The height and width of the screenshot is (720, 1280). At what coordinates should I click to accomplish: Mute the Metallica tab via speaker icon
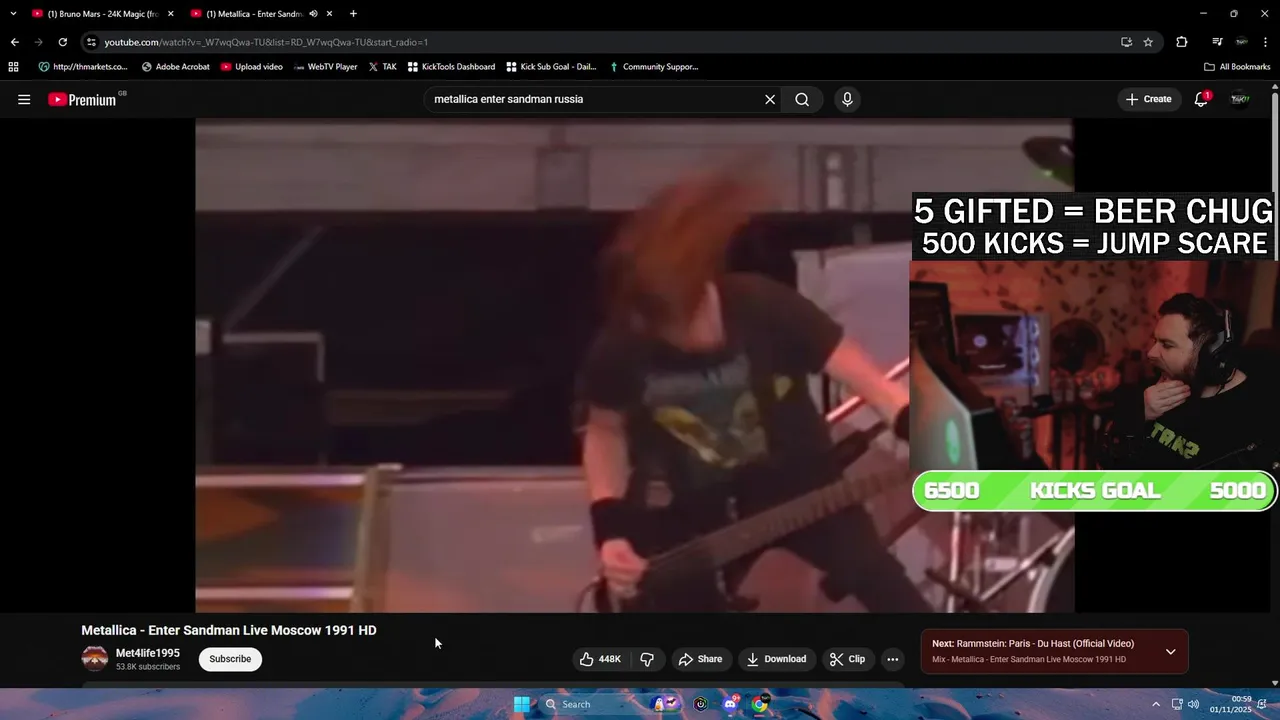point(313,14)
